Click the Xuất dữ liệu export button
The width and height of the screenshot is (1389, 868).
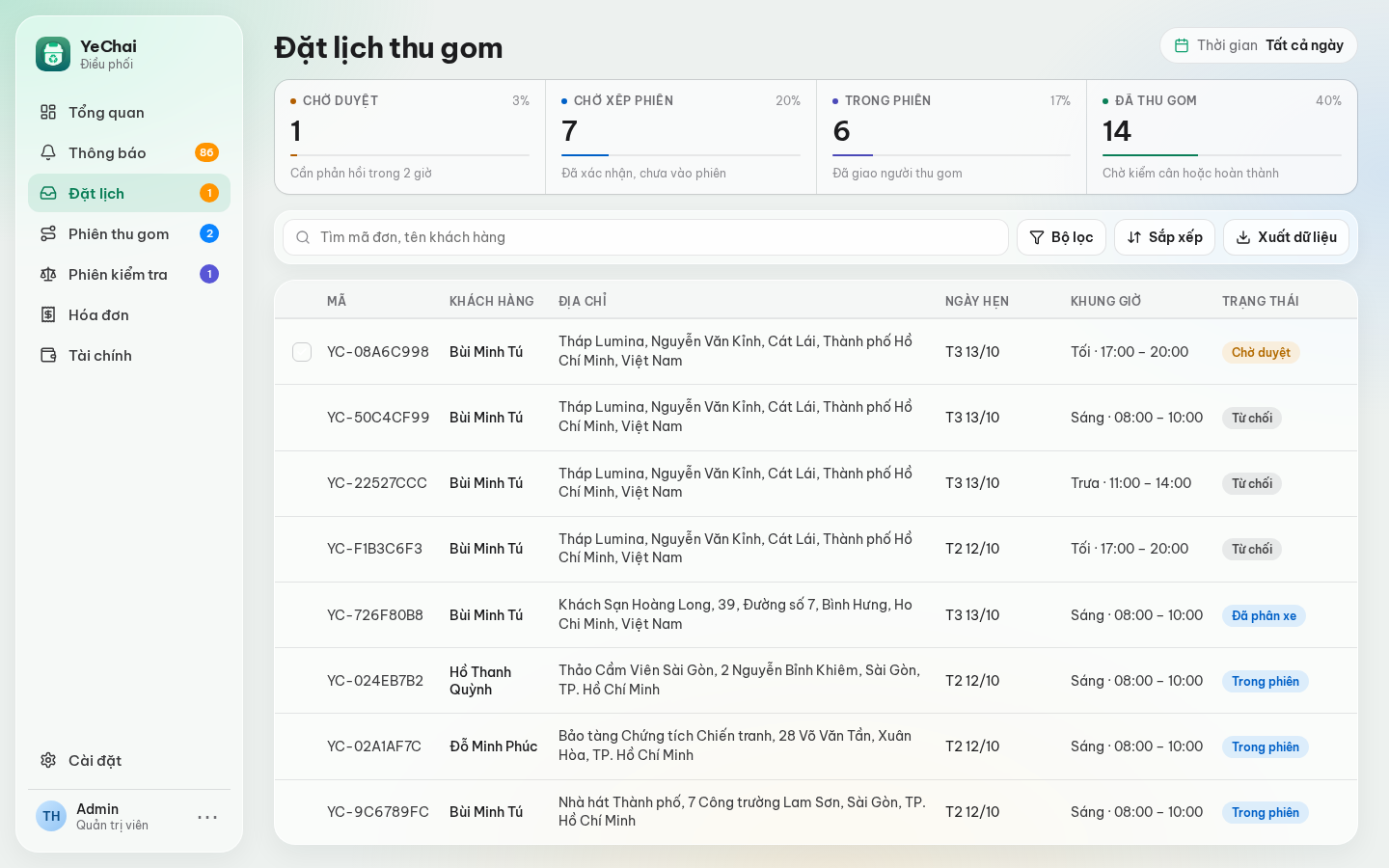pos(1286,237)
